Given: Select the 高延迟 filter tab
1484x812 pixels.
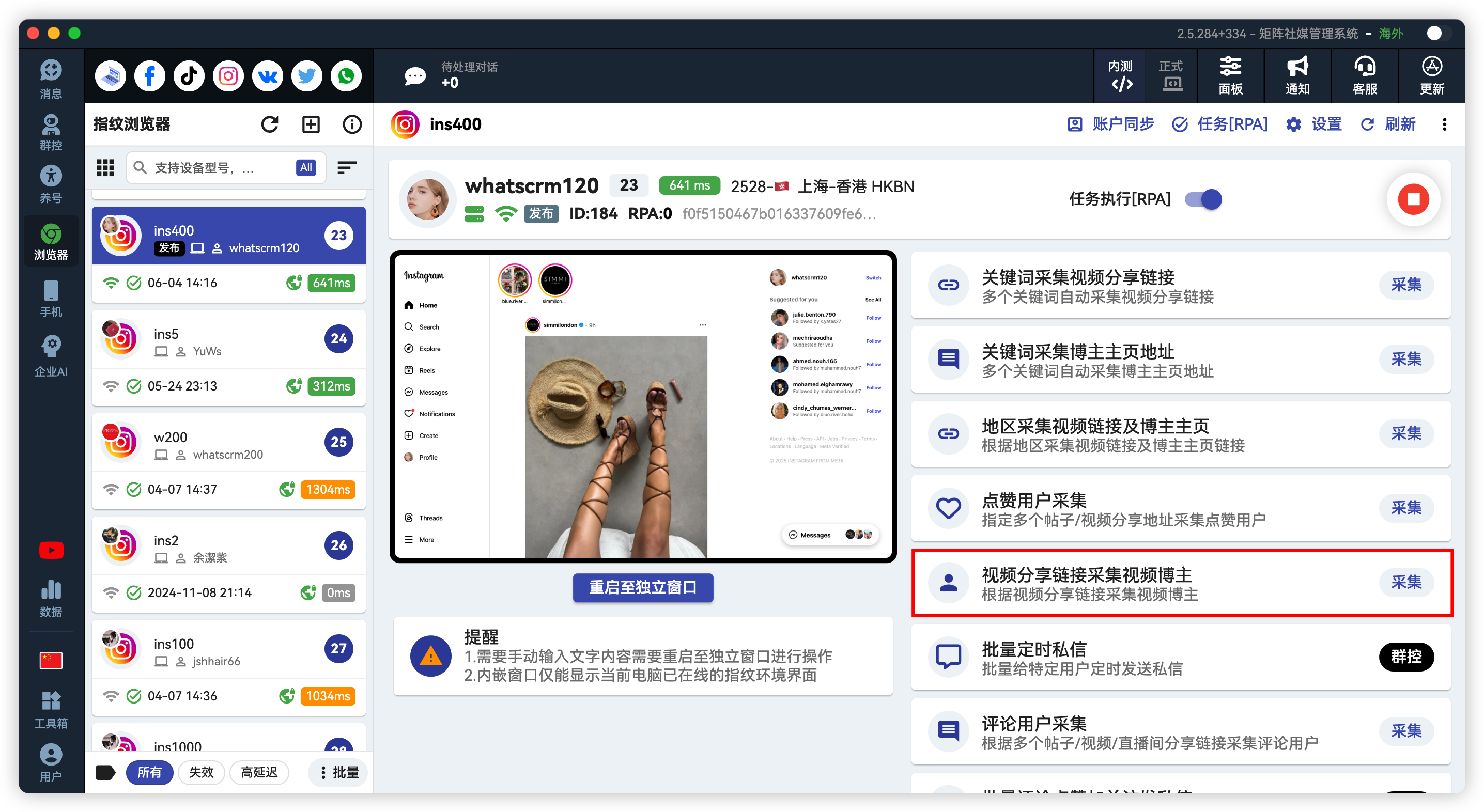Looking at the screenshot, I should pos(259,772).
